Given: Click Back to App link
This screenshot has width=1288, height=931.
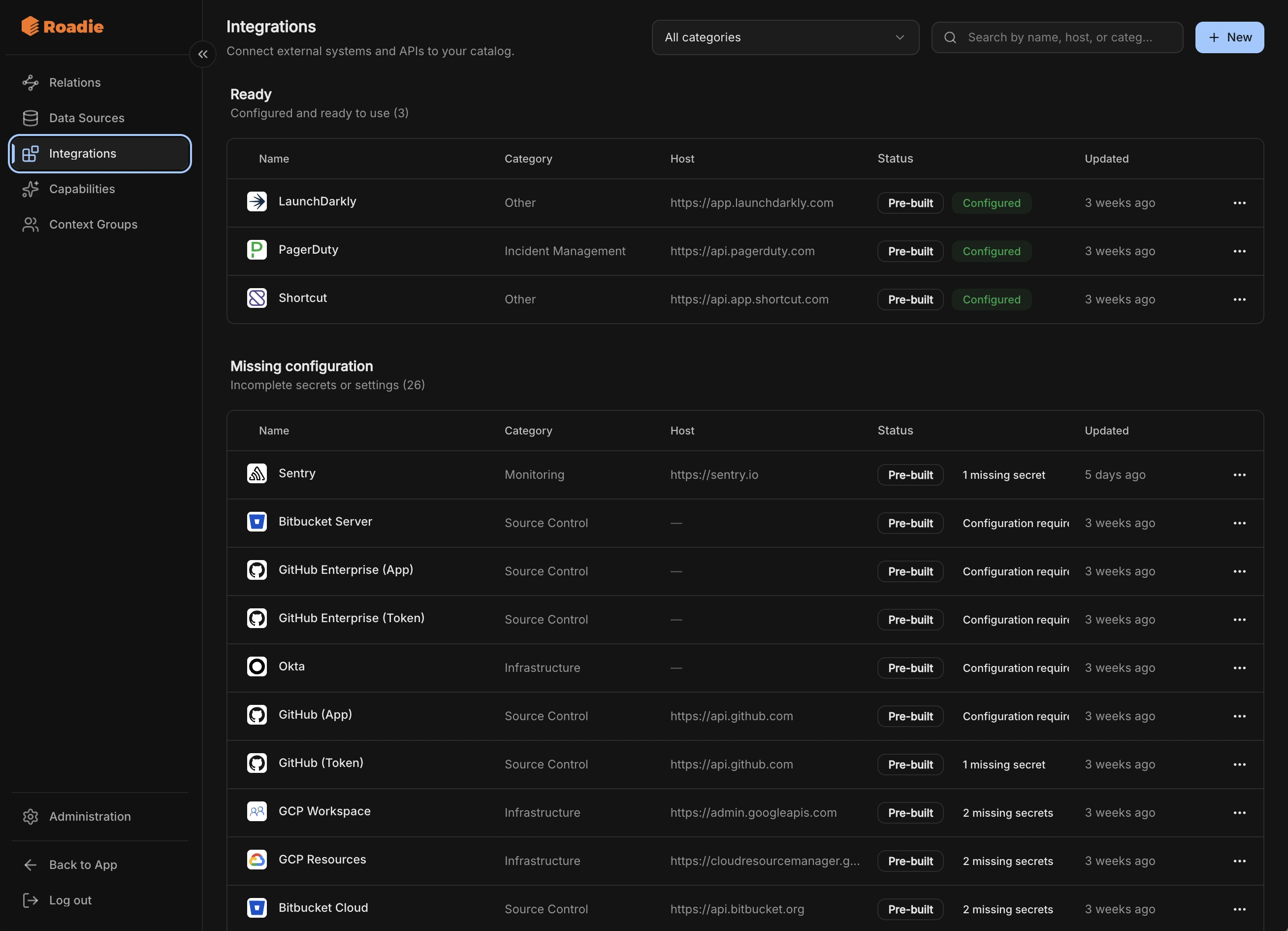Looking at the screenshot, I should click(x=99, y=864).
